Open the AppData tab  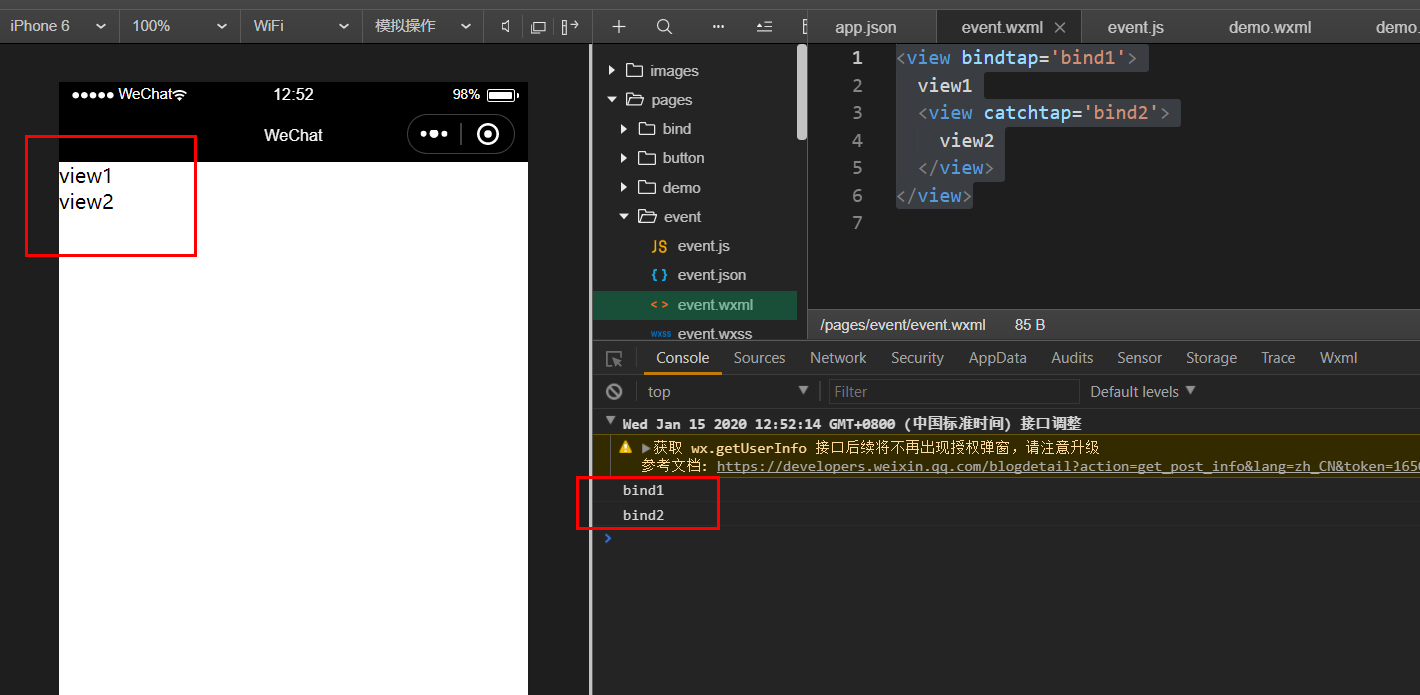click(x=997, y=358)
